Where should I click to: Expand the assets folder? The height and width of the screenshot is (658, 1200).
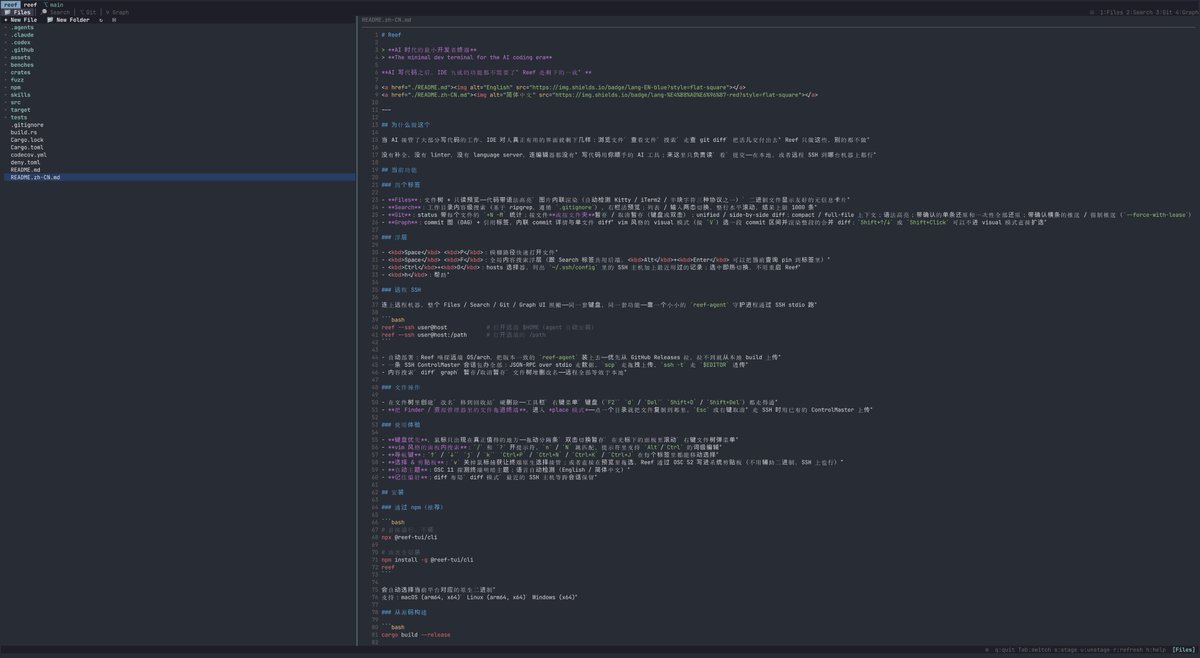tap(20, 58)
